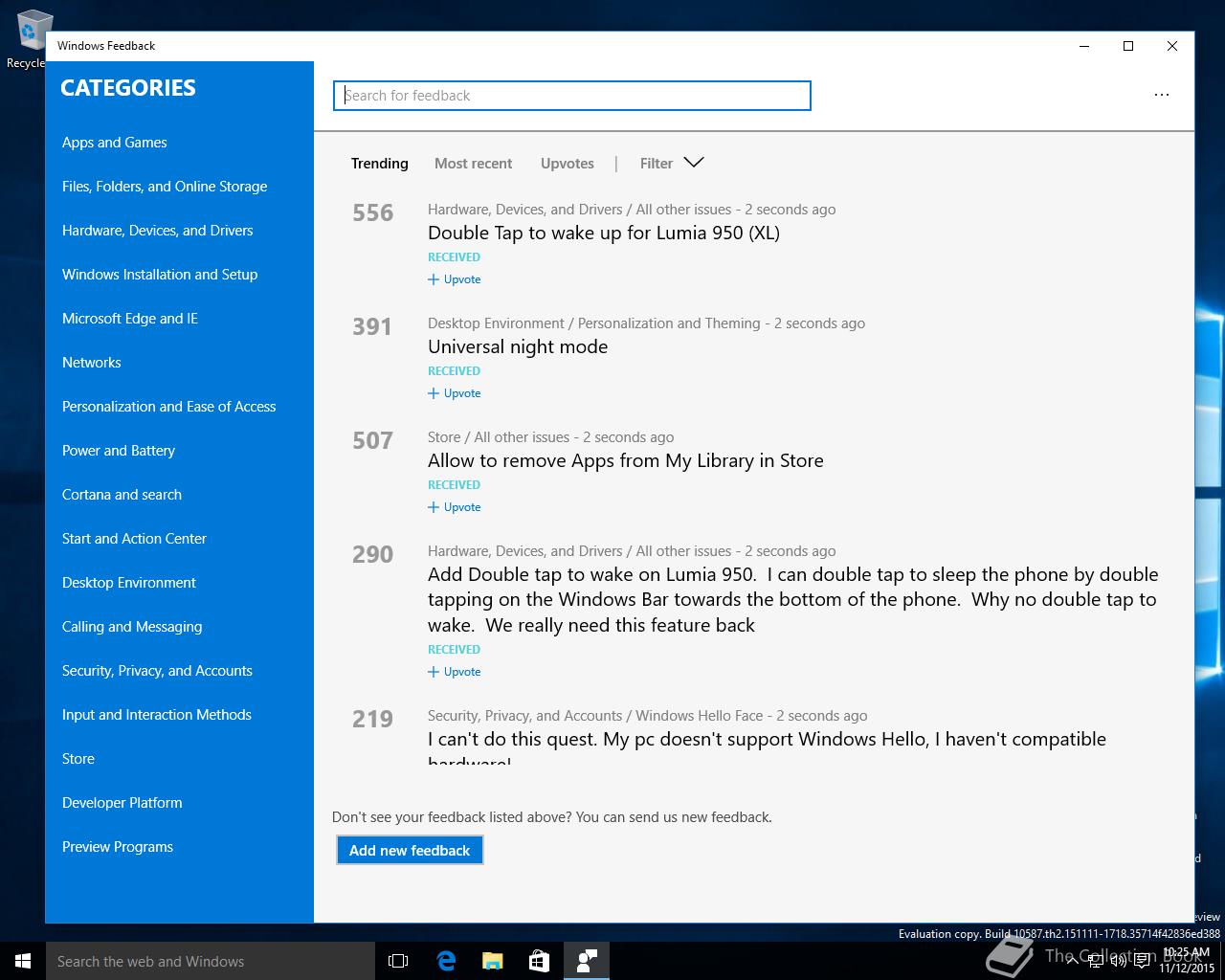Focus the Search for feedback field
Image resolution: width=1225 pixels, height=980 pixels.
click(572, 96)
